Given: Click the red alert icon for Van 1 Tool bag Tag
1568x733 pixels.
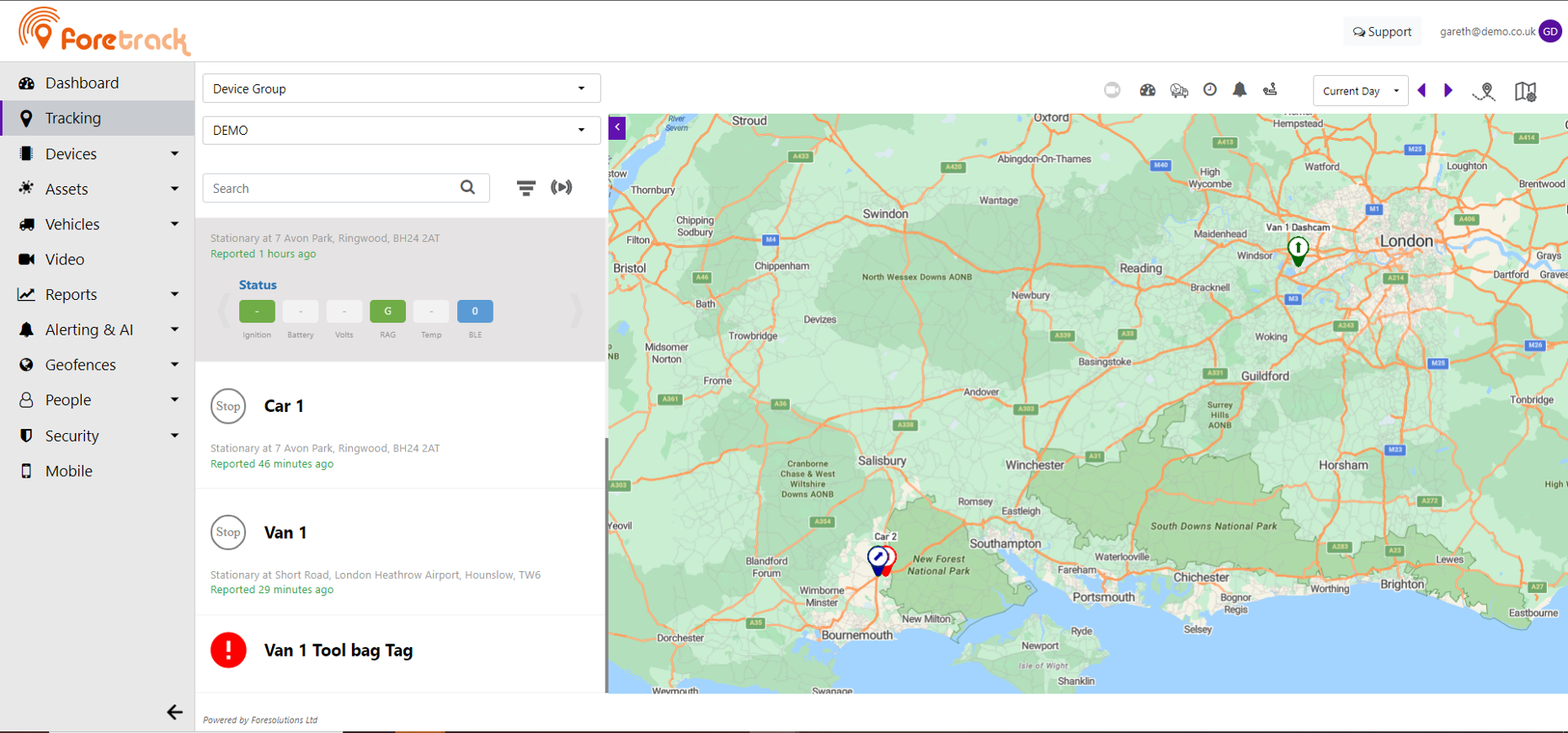Looking at the screenshot, I should click(x=228, y=650).
